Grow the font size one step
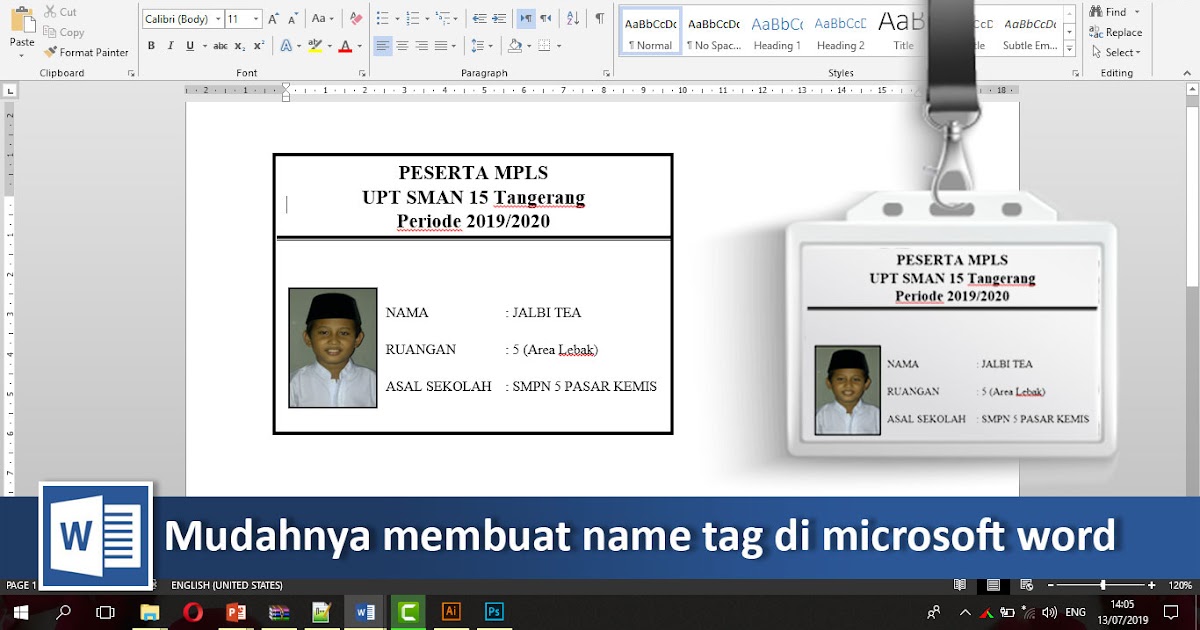 [x=273, y=18]
